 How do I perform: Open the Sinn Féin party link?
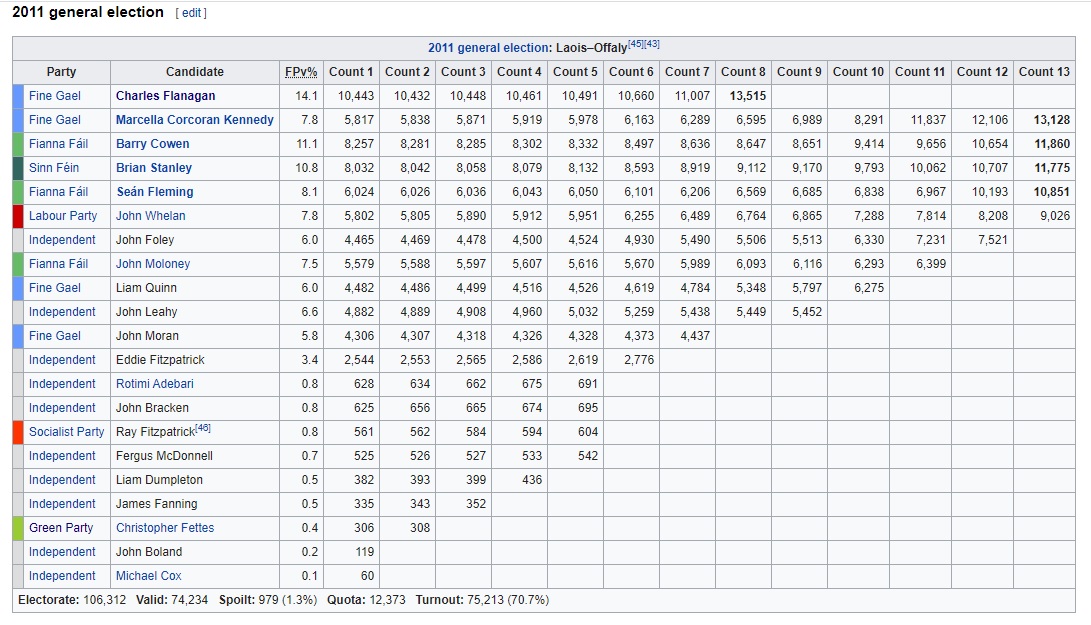click(x=54, y=168)
